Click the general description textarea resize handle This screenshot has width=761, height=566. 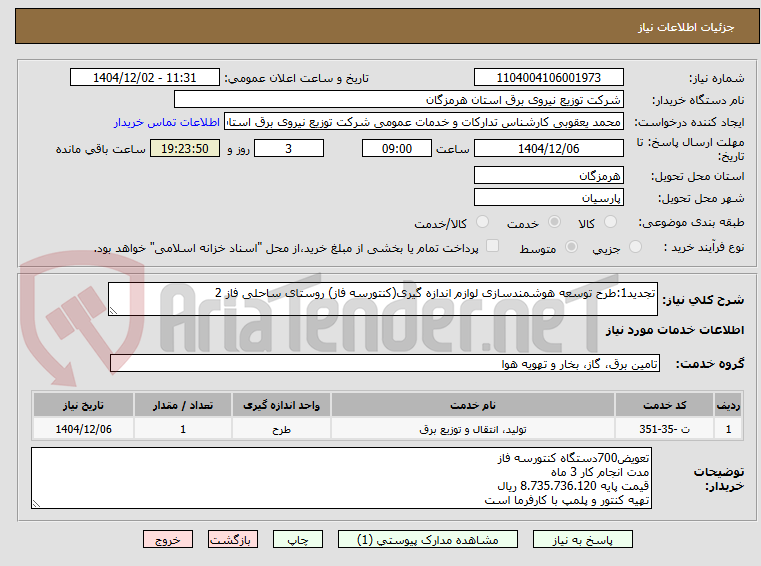coord(113,311)
